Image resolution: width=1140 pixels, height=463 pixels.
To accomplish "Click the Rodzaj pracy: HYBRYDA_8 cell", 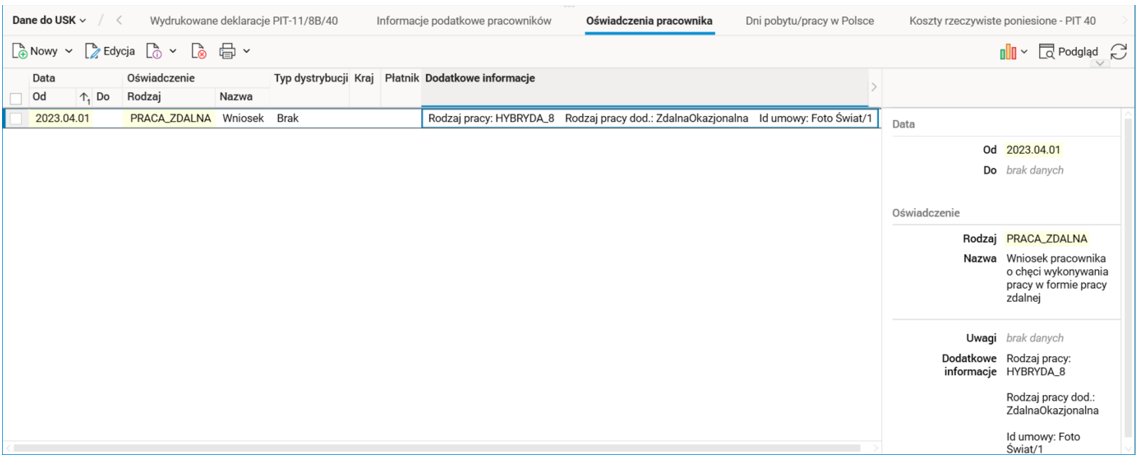I will [651, 118].
